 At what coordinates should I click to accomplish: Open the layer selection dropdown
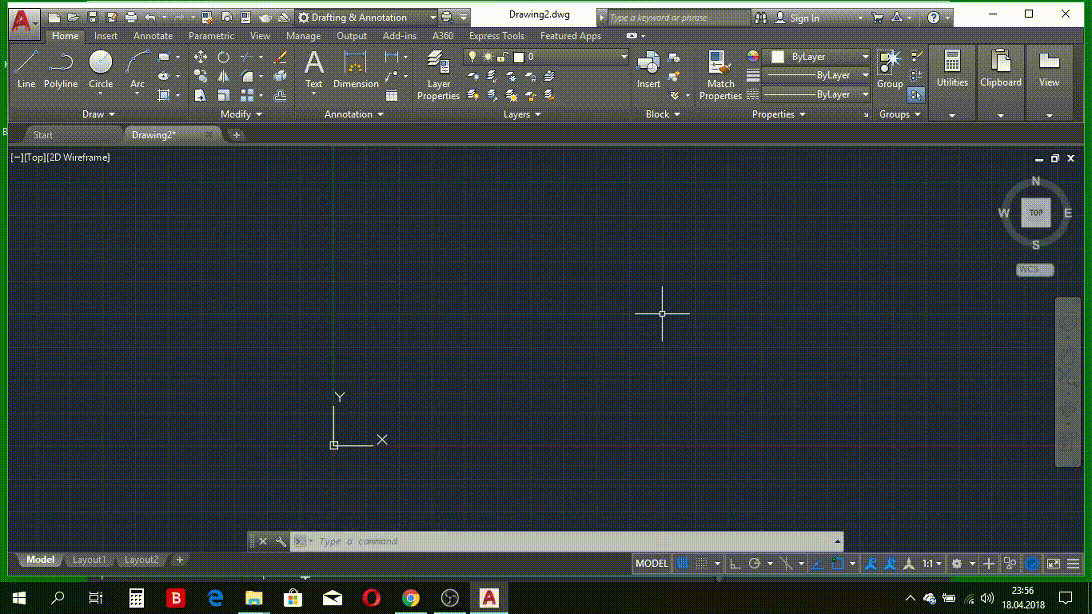[x=547, y=57]
